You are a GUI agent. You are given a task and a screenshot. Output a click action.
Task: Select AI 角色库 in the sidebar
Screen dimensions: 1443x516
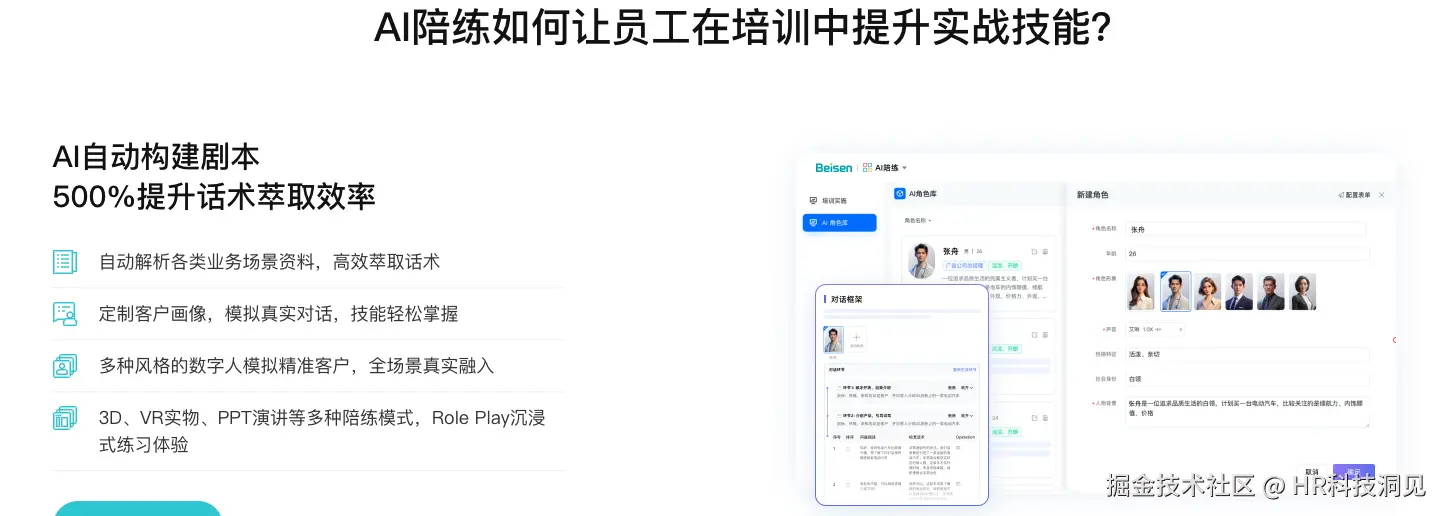click(x=839, y=223)
